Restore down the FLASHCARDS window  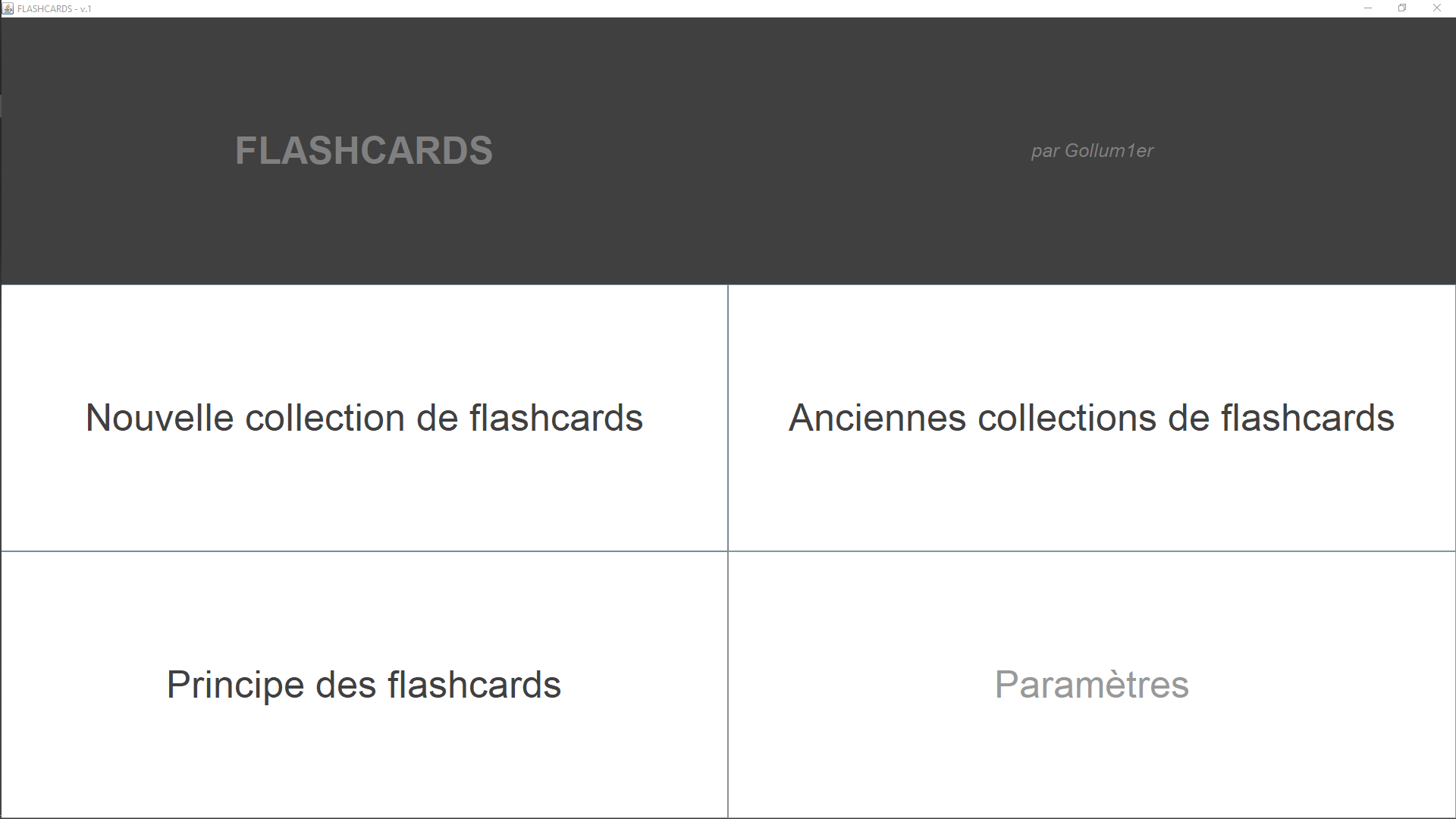[x=1402, y=8]
